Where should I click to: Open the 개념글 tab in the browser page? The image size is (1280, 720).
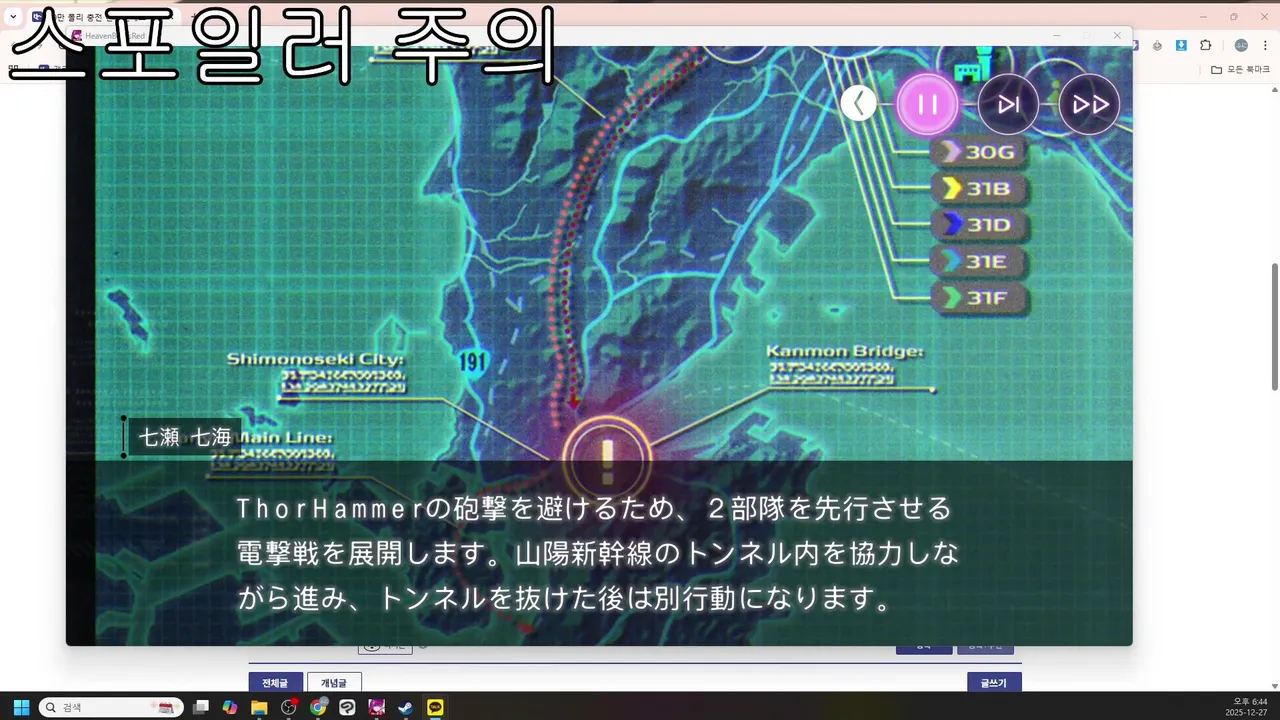[x=334, y=683]
